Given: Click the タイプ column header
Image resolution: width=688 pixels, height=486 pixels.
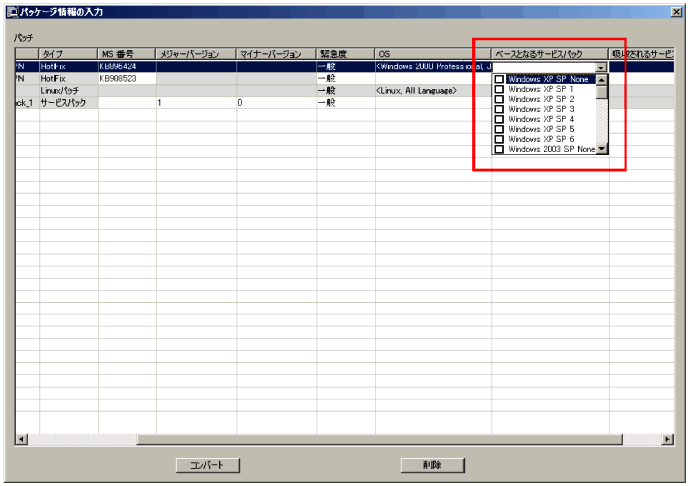Looking at the screenshot, I should point(68,54).
